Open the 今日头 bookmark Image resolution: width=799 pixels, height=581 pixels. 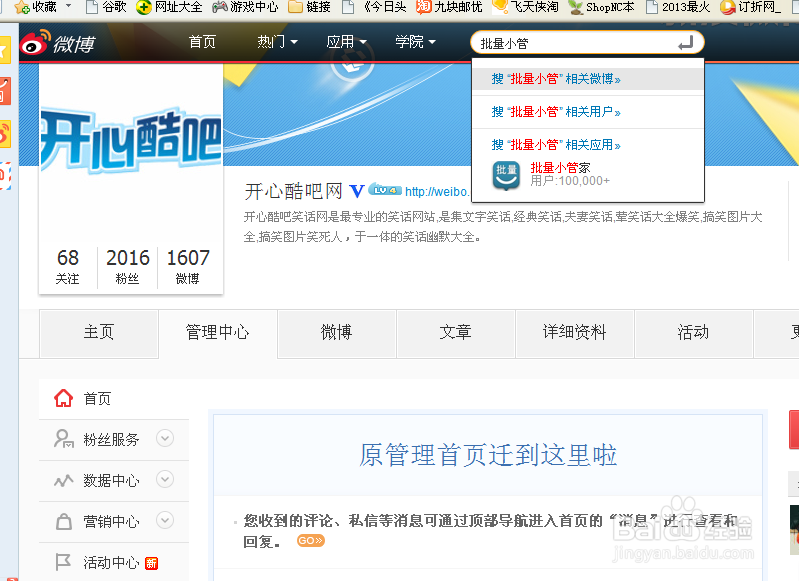(x=374, y=7)
